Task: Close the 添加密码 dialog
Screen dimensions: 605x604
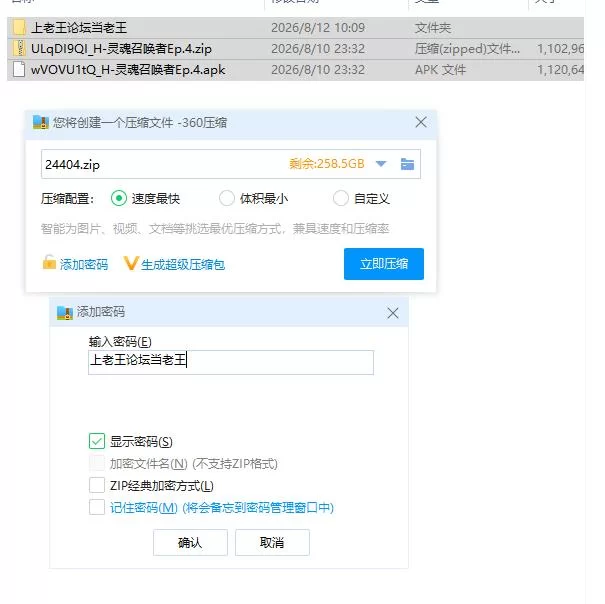Action: pyautogui.click(x=393, y=313)
